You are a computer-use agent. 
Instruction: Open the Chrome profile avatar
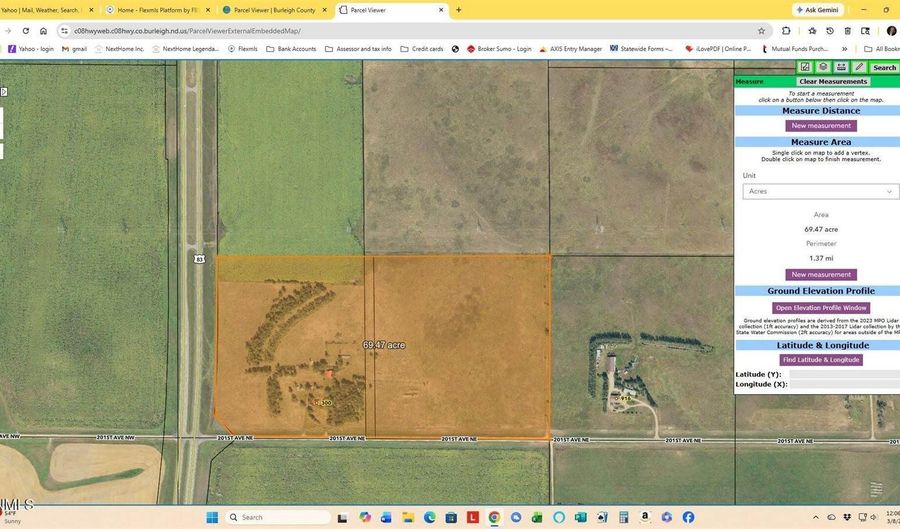coord(891,31)
